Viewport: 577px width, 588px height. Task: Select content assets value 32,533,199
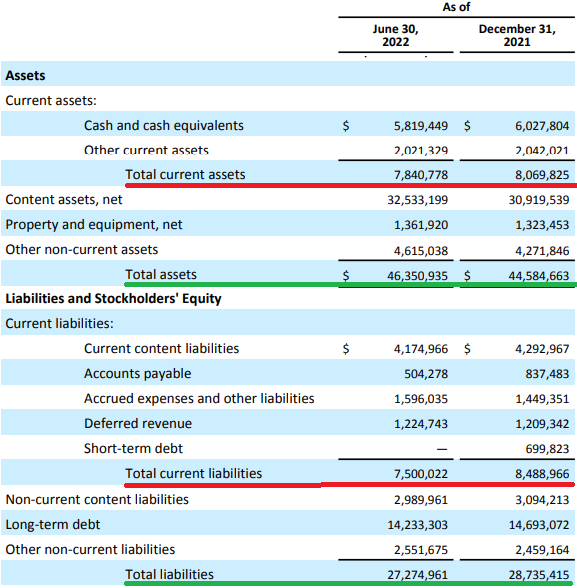tap(418, 200)
